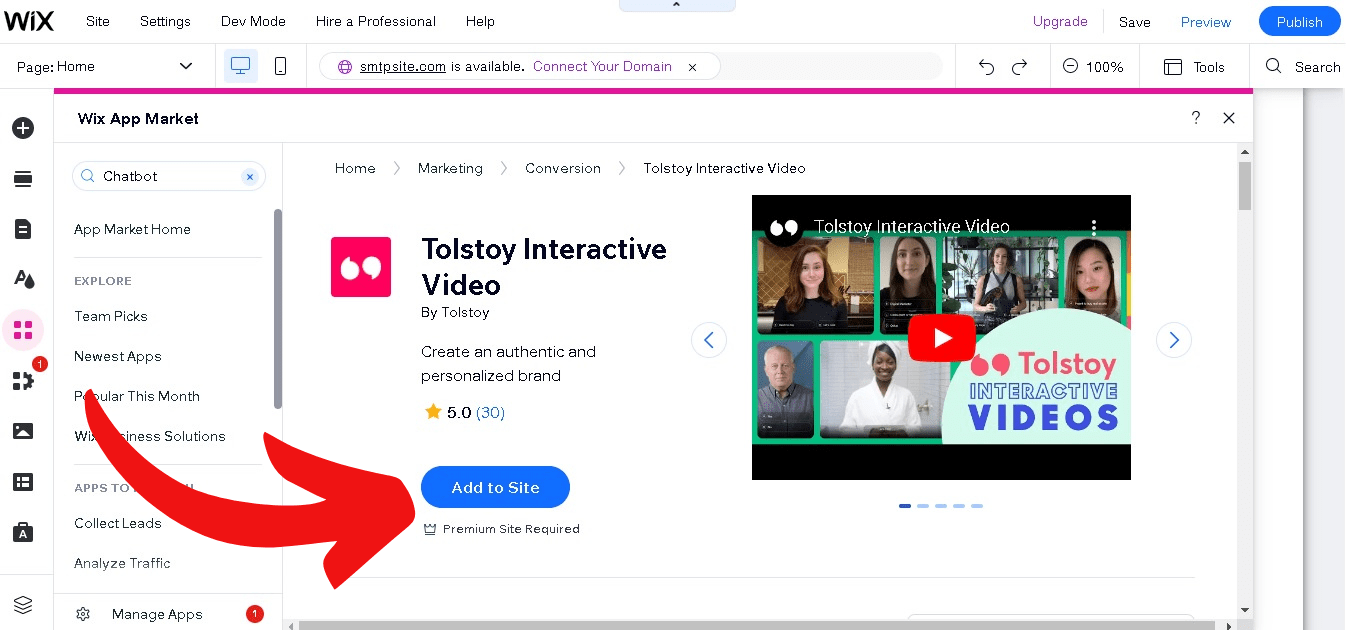Go to Home breadcrumb
The image size is (1346, 630).
tap(355, 168)
